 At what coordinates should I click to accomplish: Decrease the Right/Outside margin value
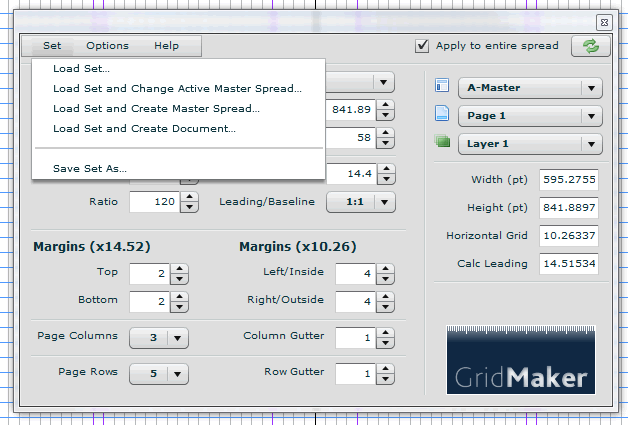(x=385, y=307)
